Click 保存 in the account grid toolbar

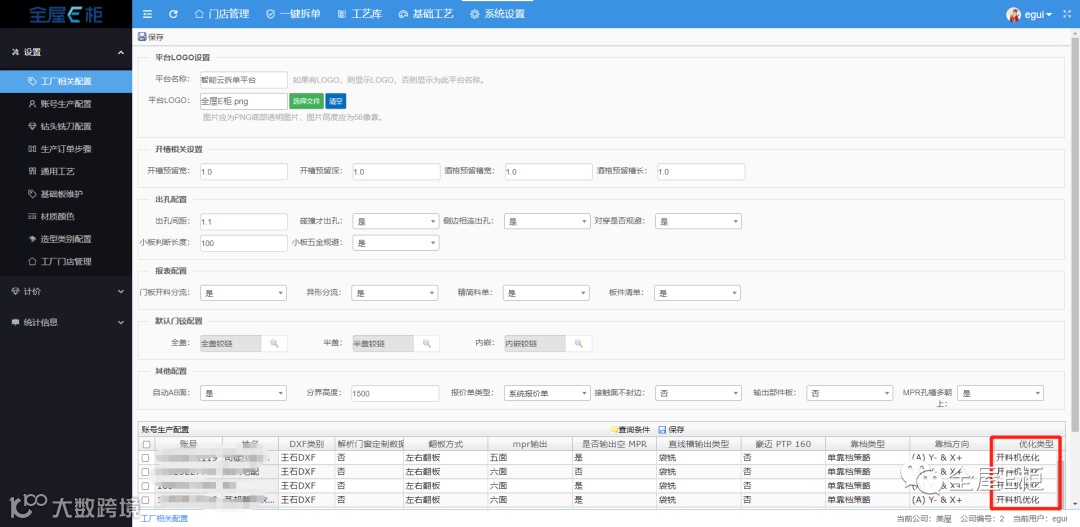point(672,430)
